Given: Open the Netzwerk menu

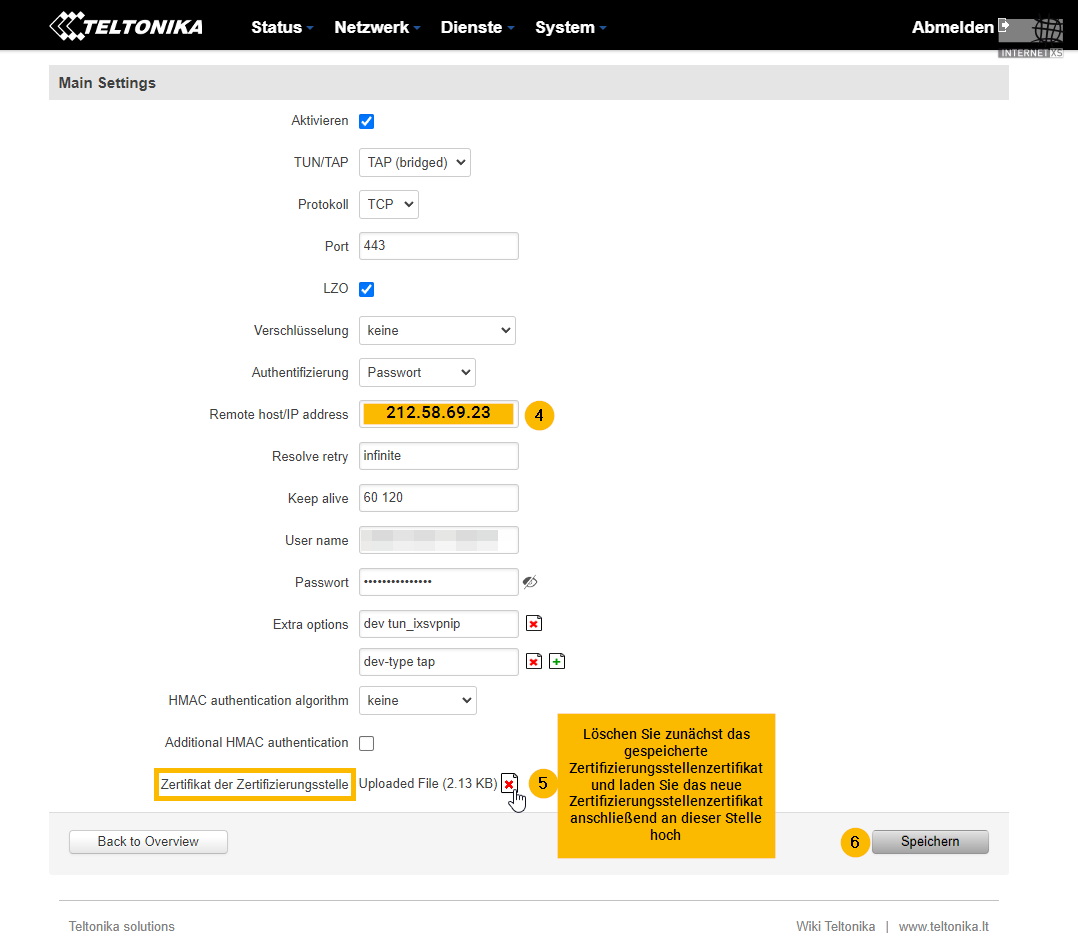Looking at the screenshot, I should [x=377, y=27].
